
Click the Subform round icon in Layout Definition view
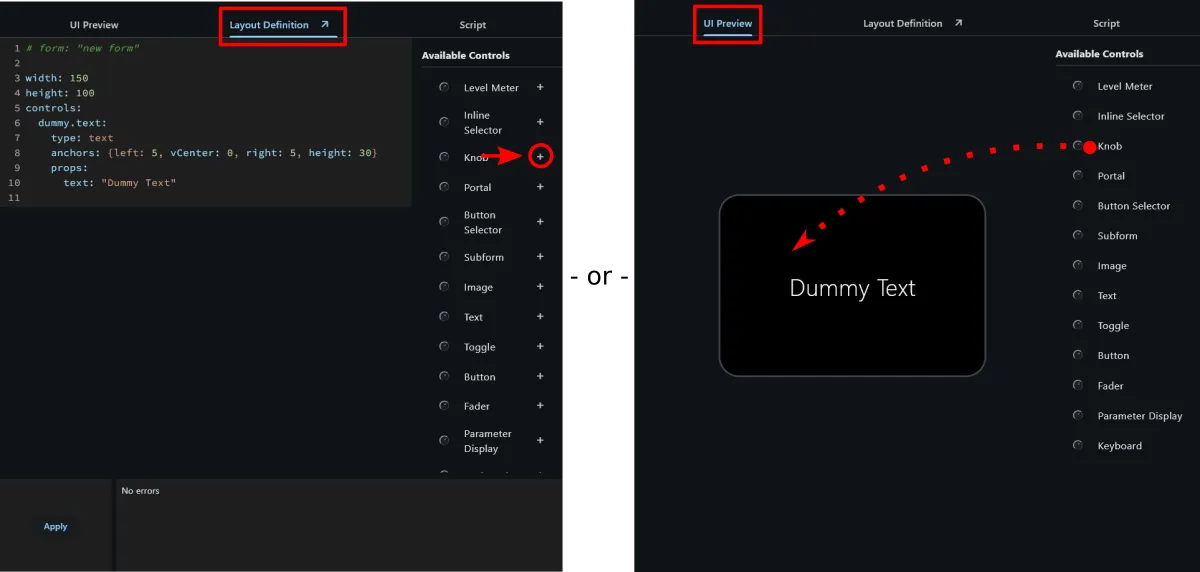click(444, 257)
